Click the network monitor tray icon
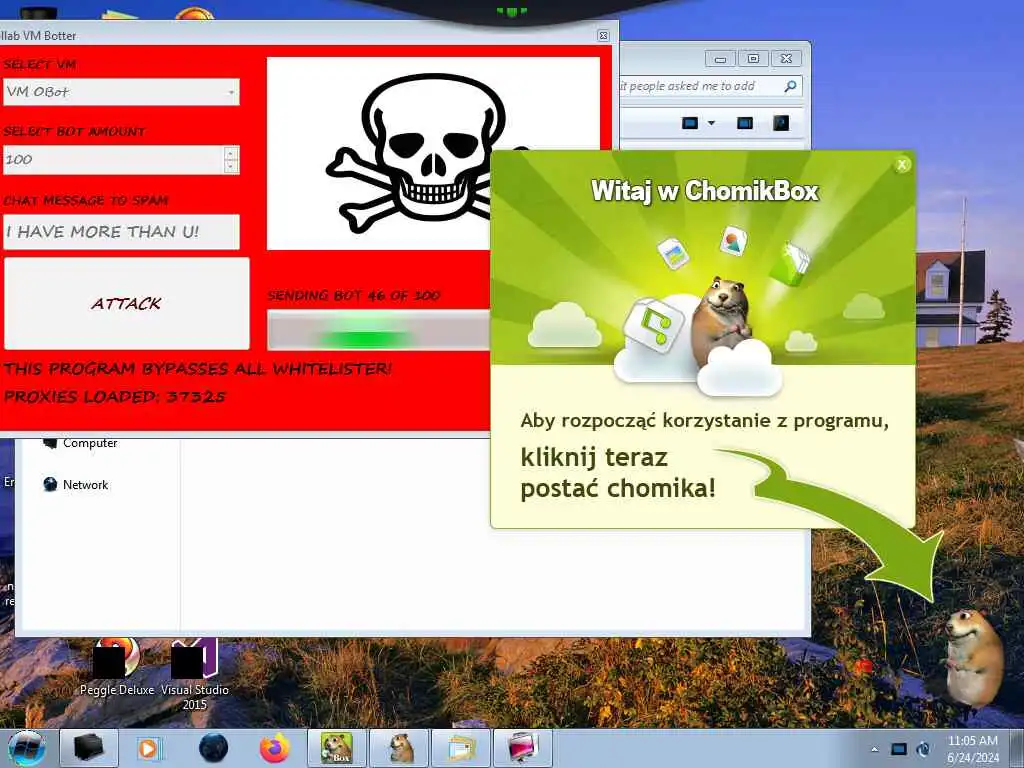The height and width of the screenshot is (768, 1024). pyautogui.click(x=899, y=749)
